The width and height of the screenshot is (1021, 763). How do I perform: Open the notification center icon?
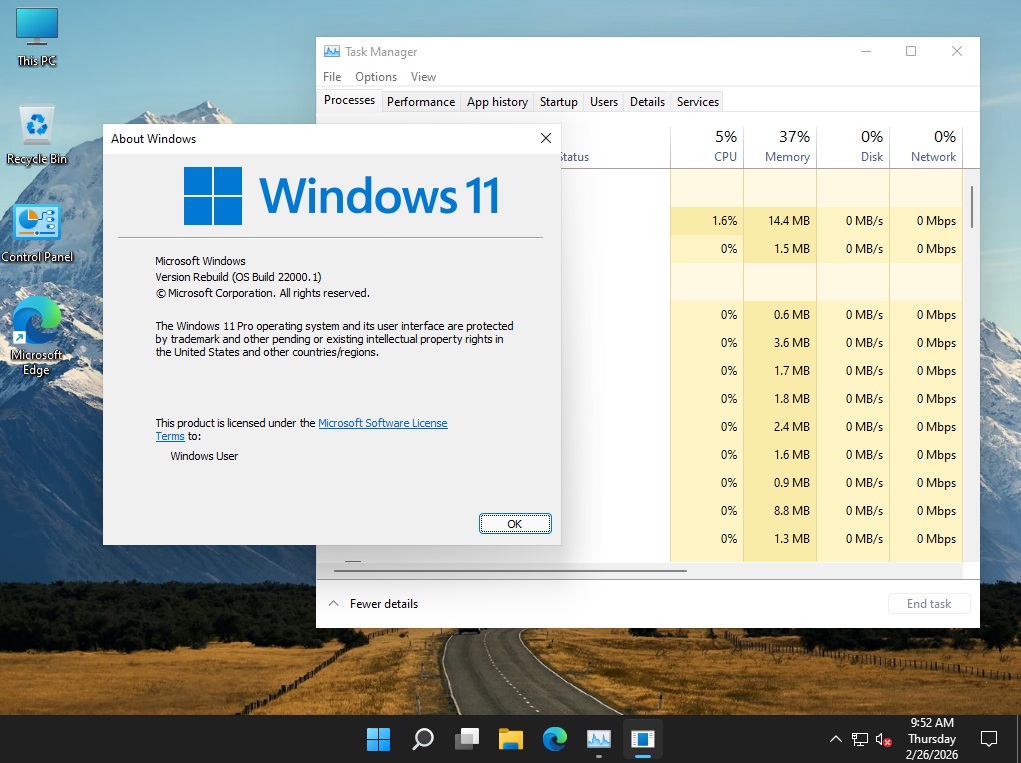tap(989, 740)
